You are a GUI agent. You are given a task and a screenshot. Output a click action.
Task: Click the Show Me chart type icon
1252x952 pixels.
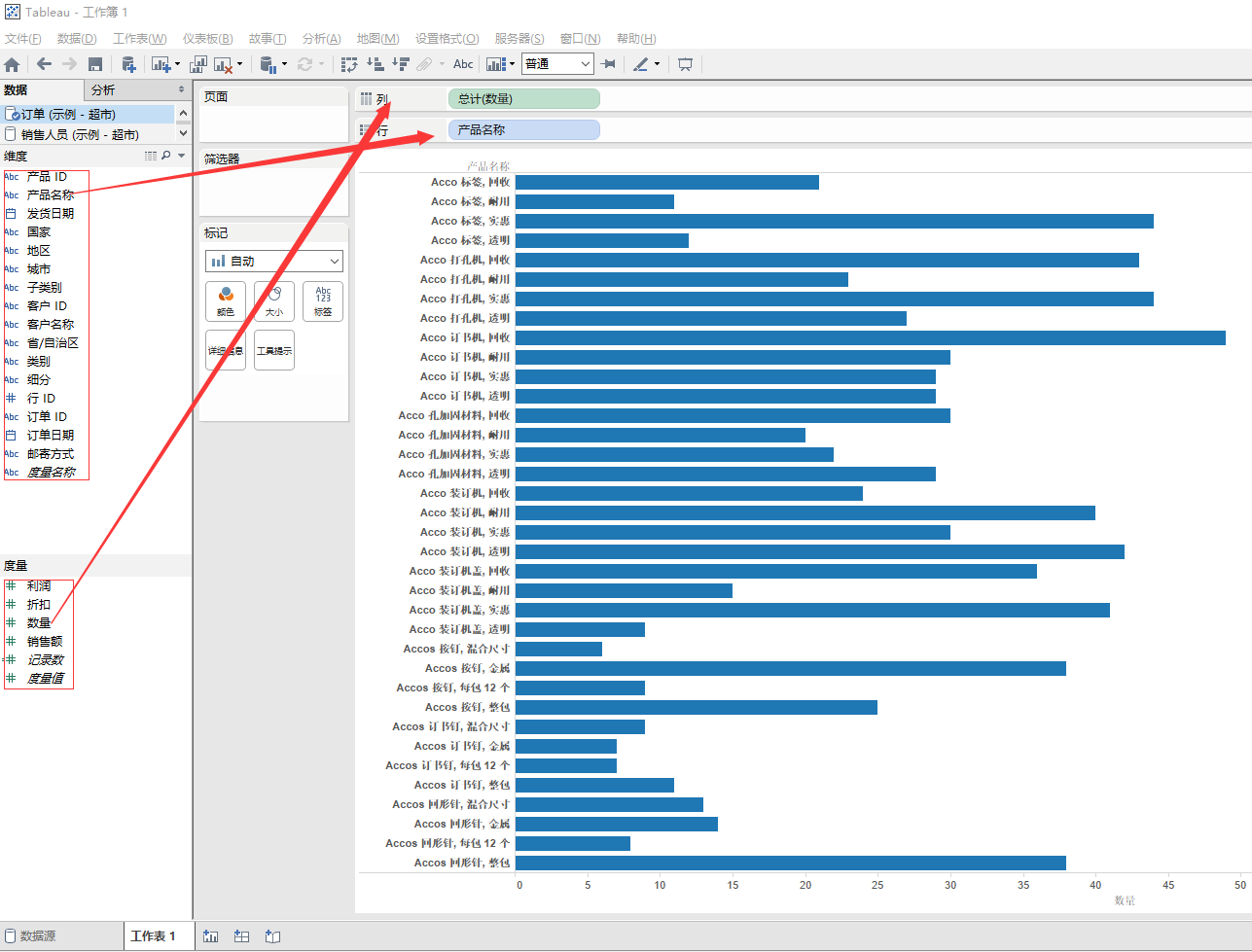(496, 64)
